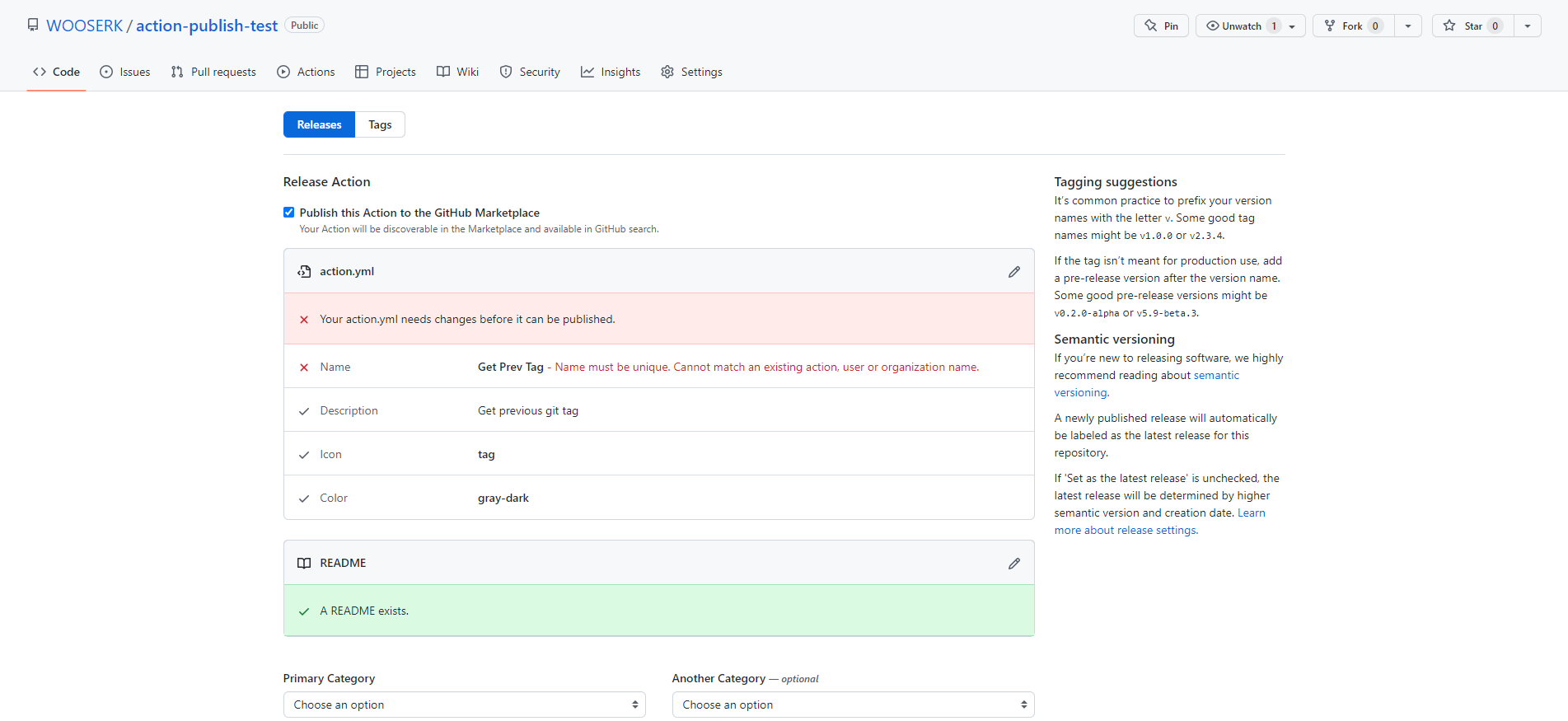Click the star icon
This screenshot has width=1568, height=721.
(x=1449, y=26)
